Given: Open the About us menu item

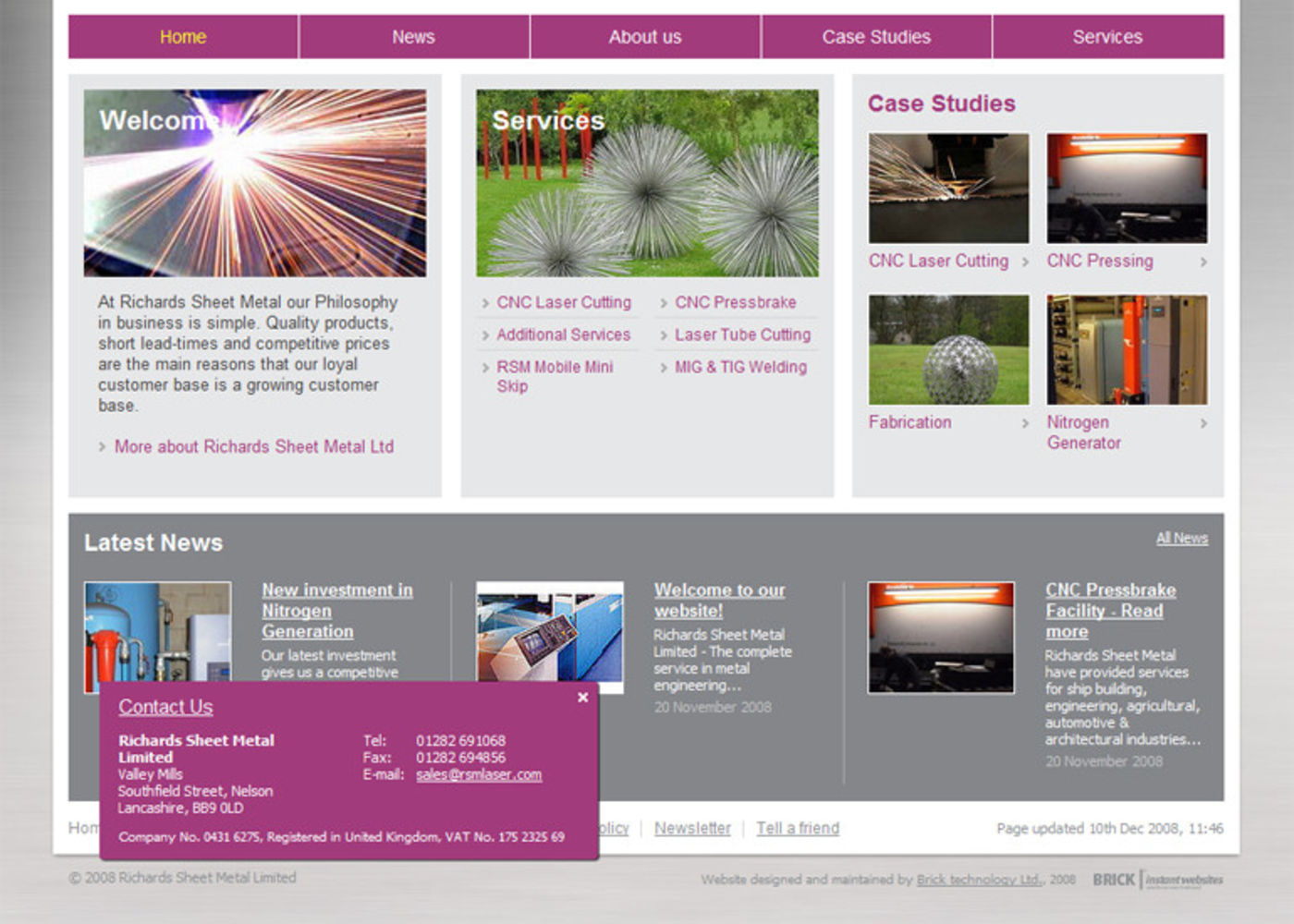Looking at the screenshot, I should click(x=644, y=37).
